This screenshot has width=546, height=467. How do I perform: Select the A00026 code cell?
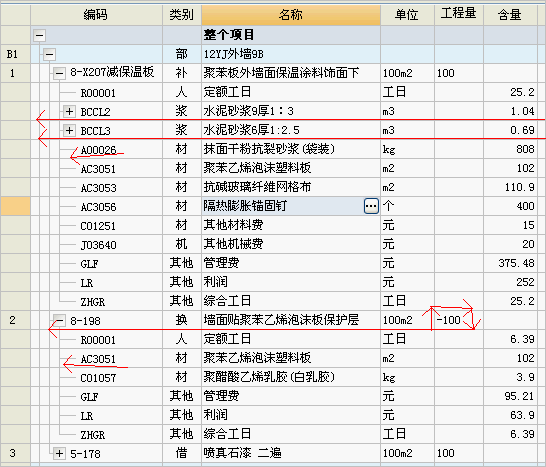pos(98,150)
